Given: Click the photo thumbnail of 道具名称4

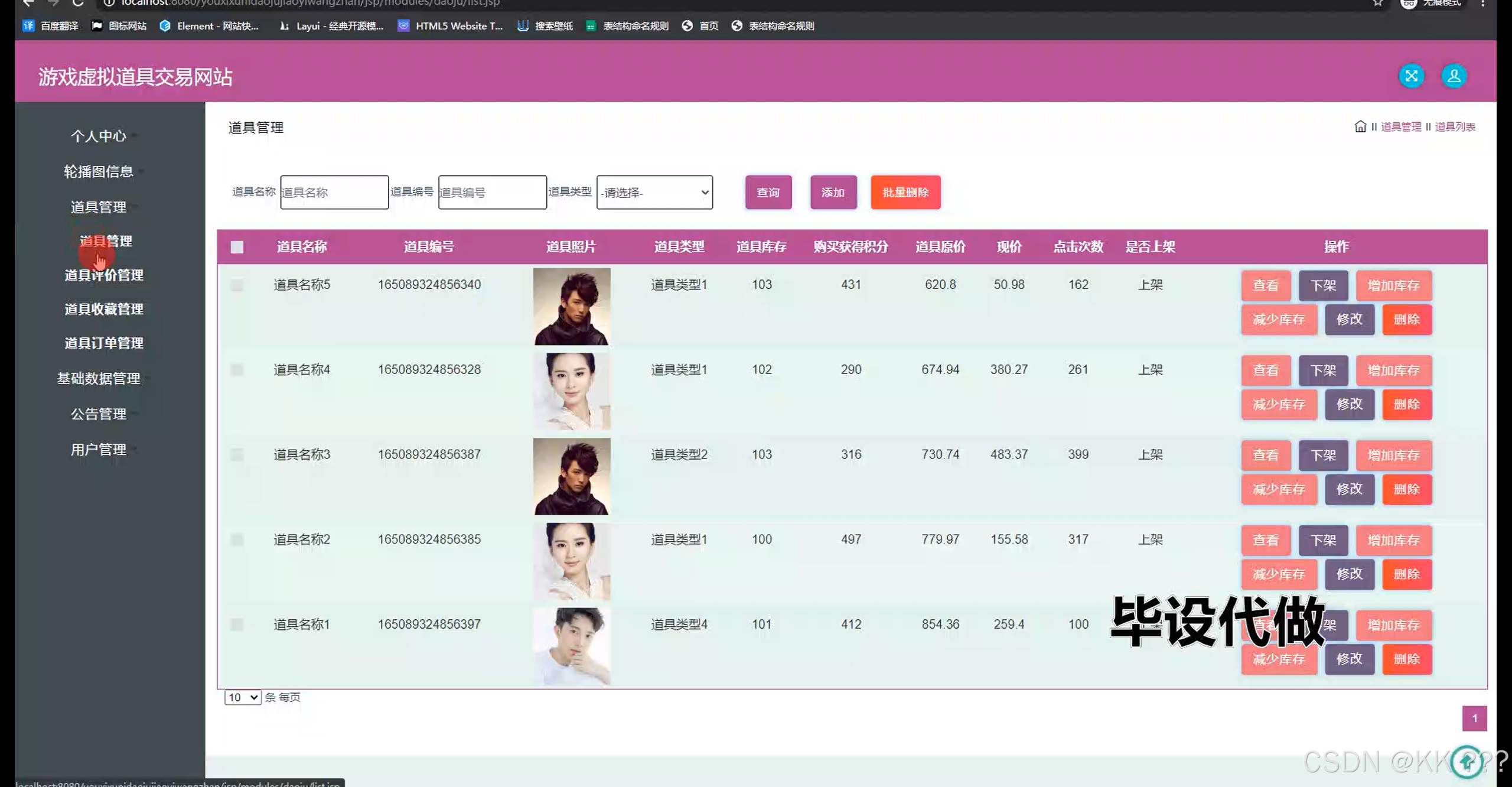Looking at the screenshot, I should coord(571,391).
